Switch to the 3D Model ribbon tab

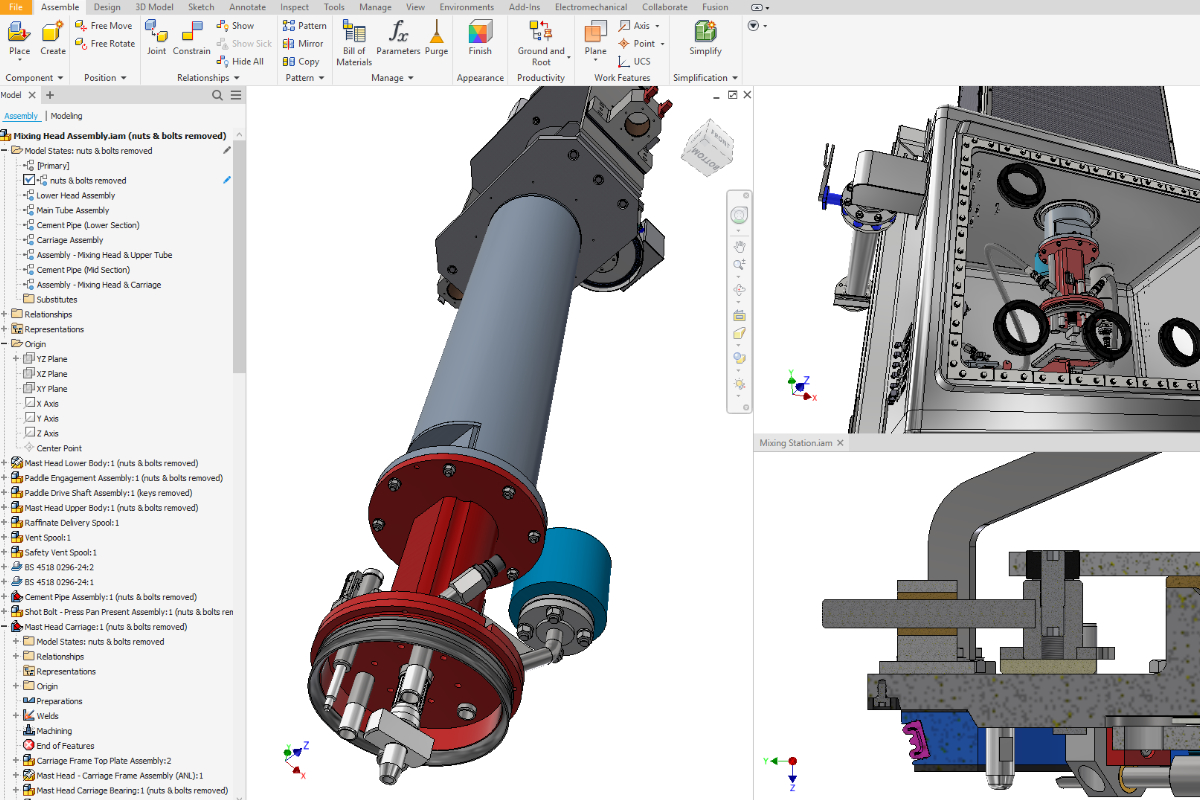(x=153, y=7)
